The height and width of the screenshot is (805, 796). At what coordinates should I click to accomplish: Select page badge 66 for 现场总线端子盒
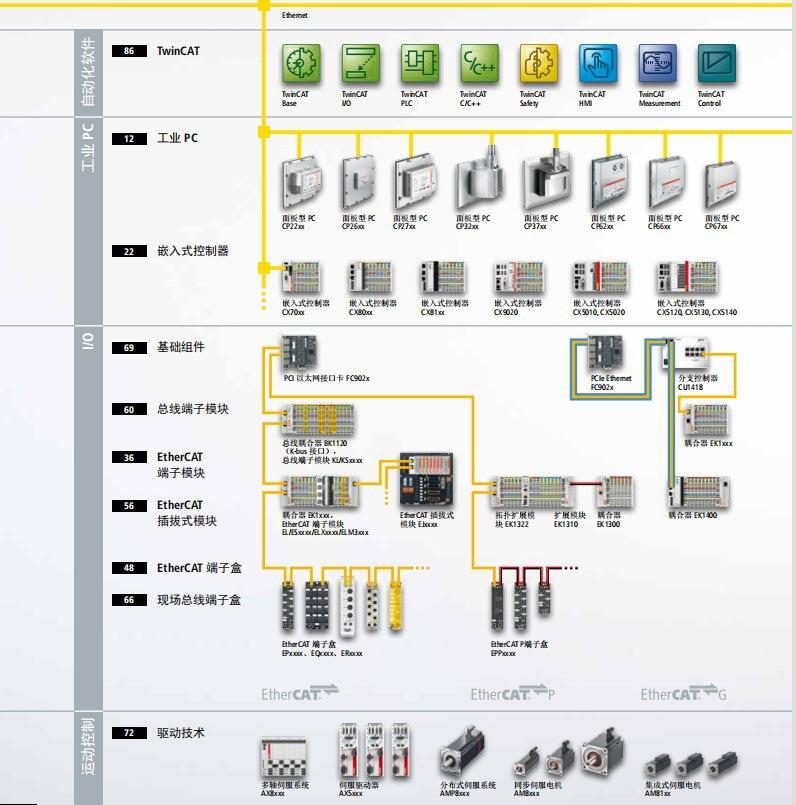(129, 600)
